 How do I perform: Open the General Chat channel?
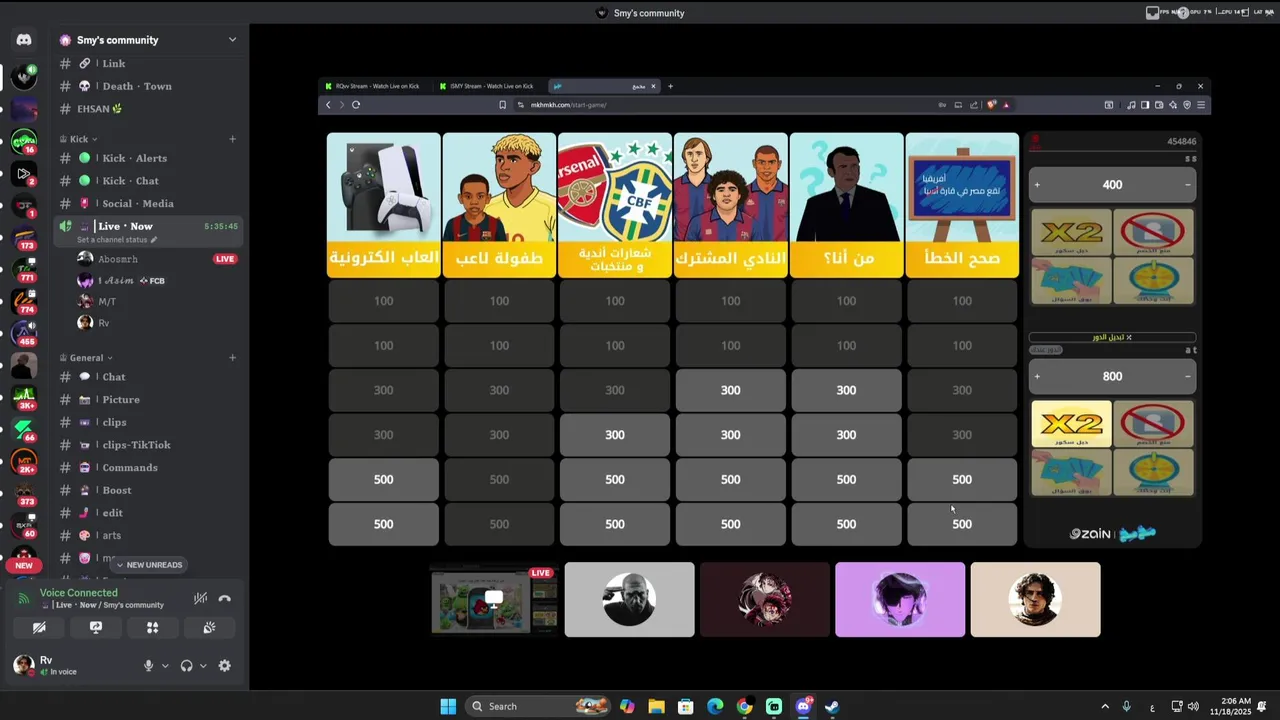tap(148, 377)
